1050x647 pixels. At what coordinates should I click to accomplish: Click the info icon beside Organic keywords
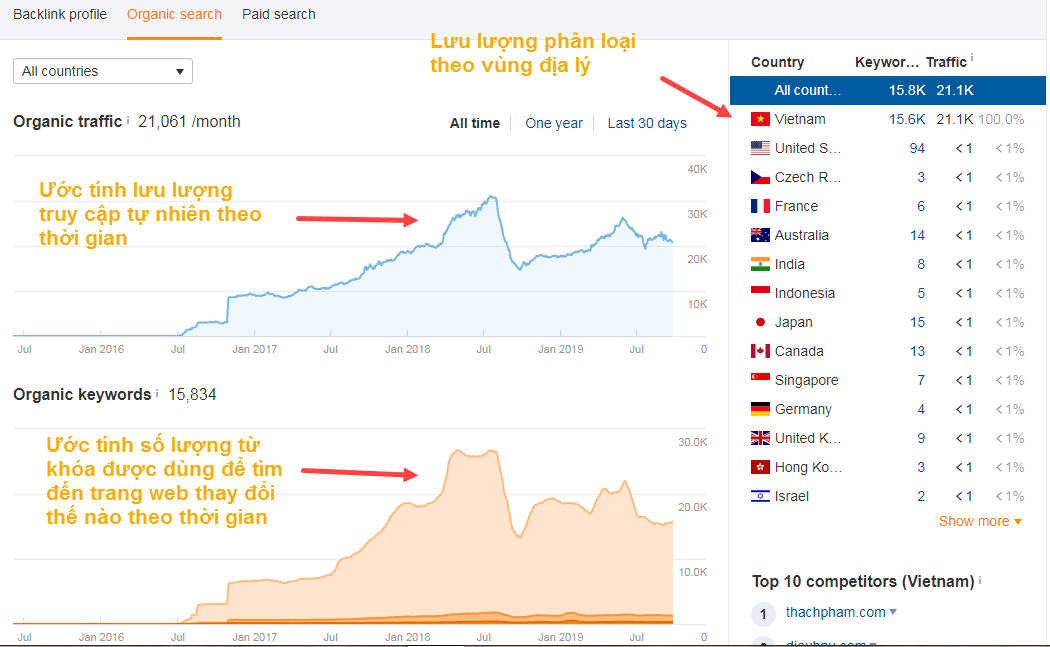pyautogui.click(x=158, y=393)
